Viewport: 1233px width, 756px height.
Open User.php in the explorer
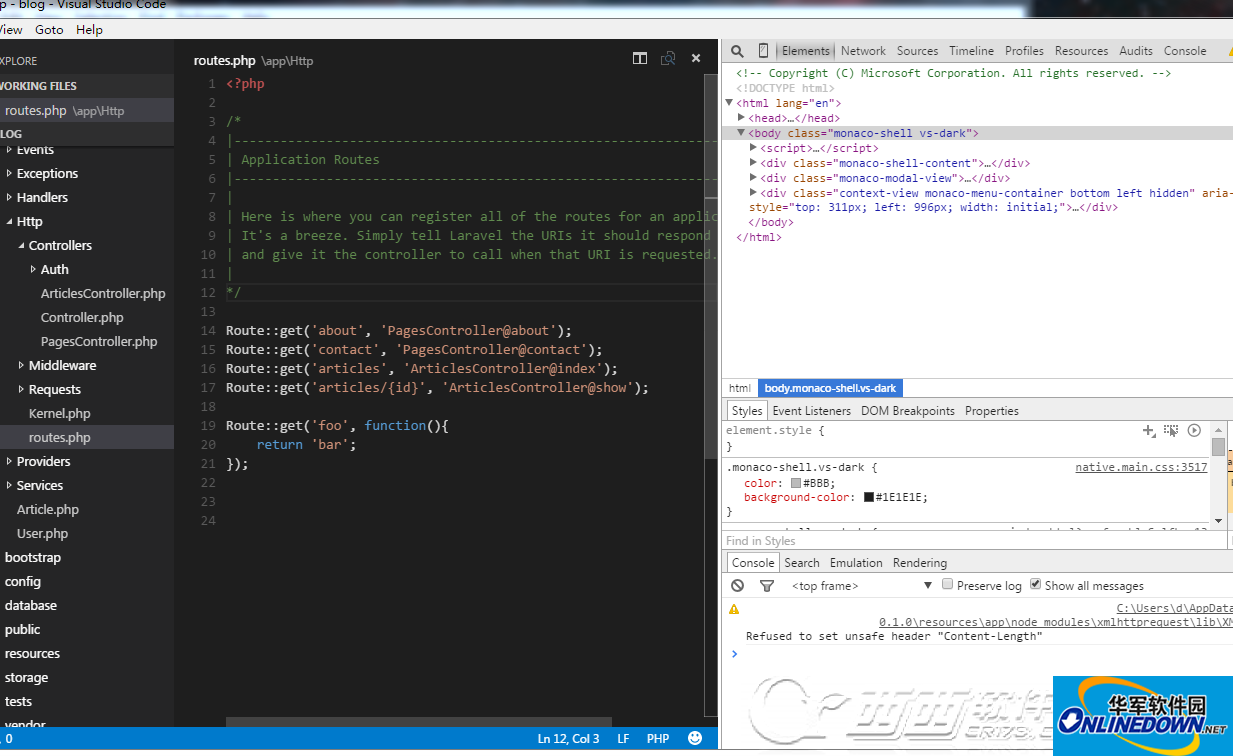pos(42,534)
